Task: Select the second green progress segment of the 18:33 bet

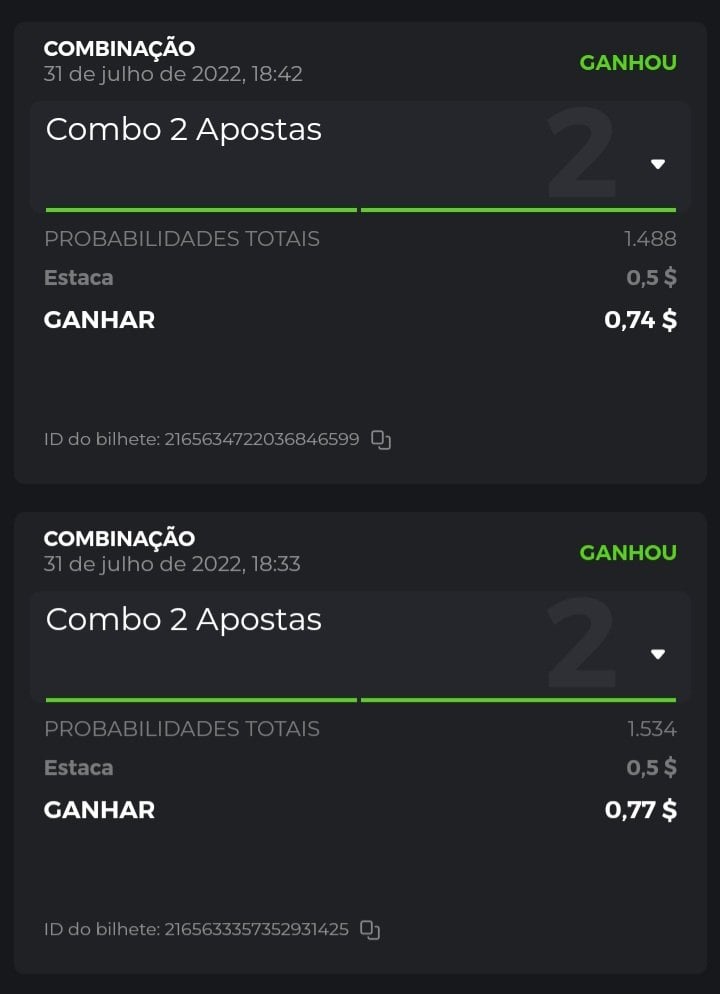Action: pyautogui.click(x=518, y=700)
